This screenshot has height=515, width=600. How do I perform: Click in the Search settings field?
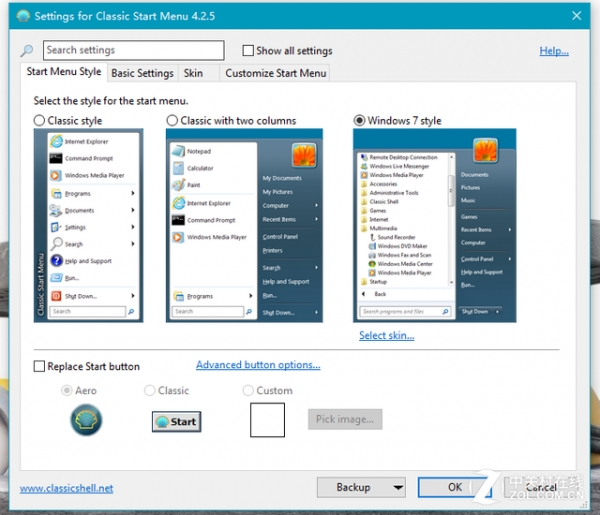[133, 50]
